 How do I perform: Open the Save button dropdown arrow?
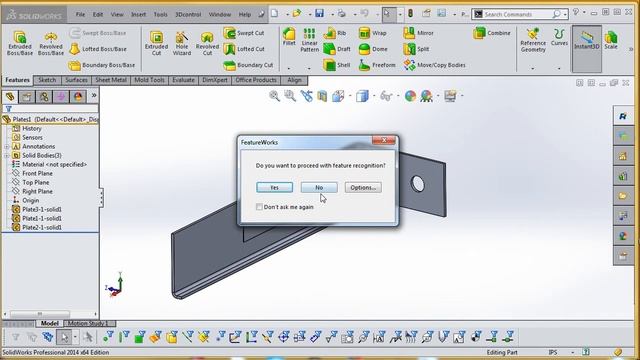(332, 15)
